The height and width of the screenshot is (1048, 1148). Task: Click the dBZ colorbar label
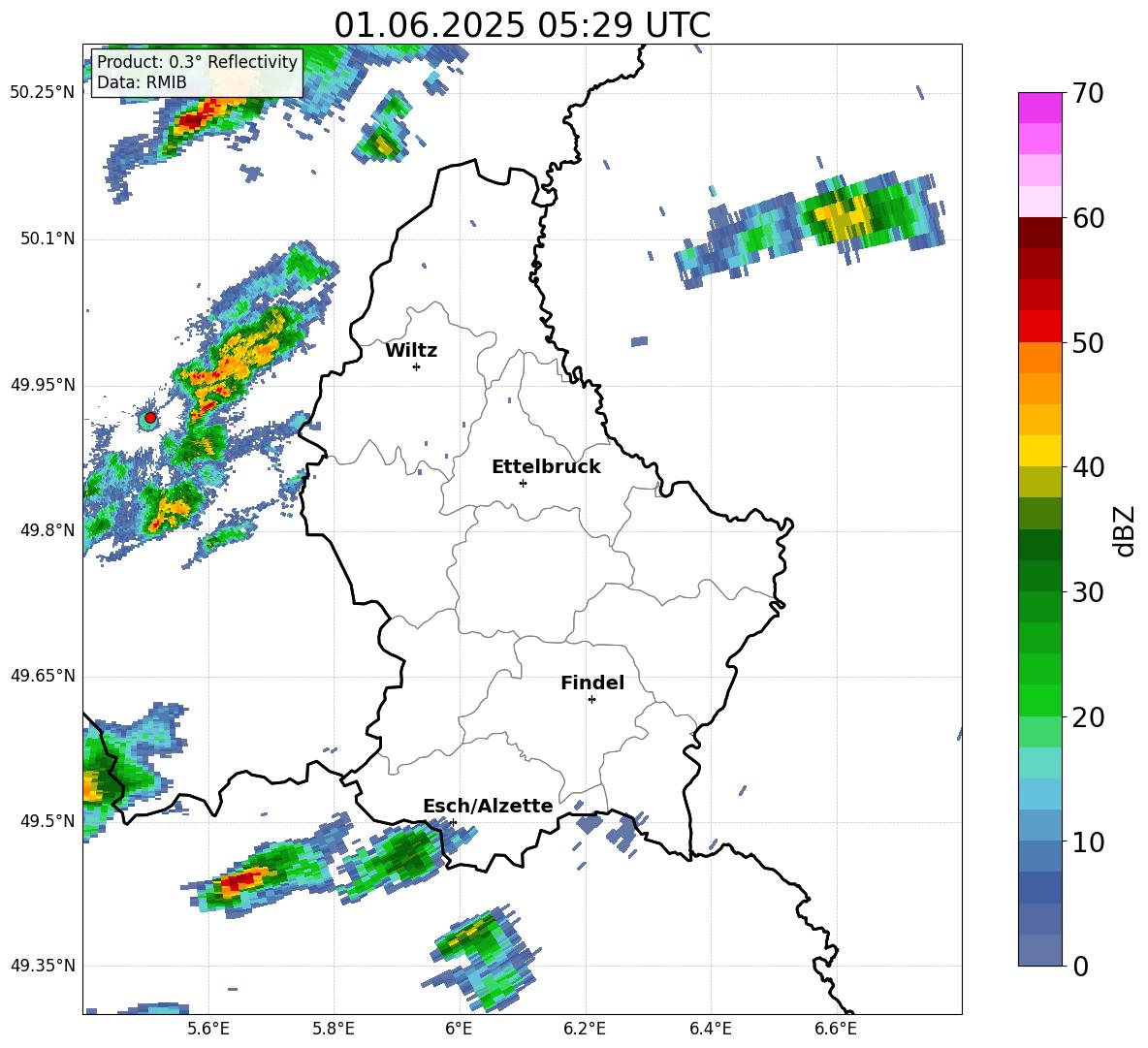(x=1123, y=530)
